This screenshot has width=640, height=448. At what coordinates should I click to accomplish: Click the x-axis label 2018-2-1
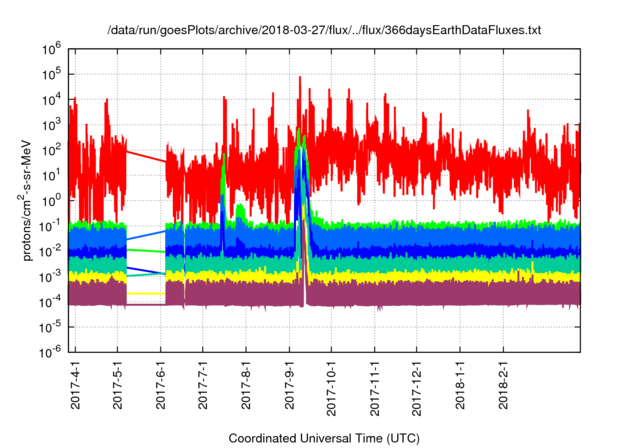click(503, 384)
